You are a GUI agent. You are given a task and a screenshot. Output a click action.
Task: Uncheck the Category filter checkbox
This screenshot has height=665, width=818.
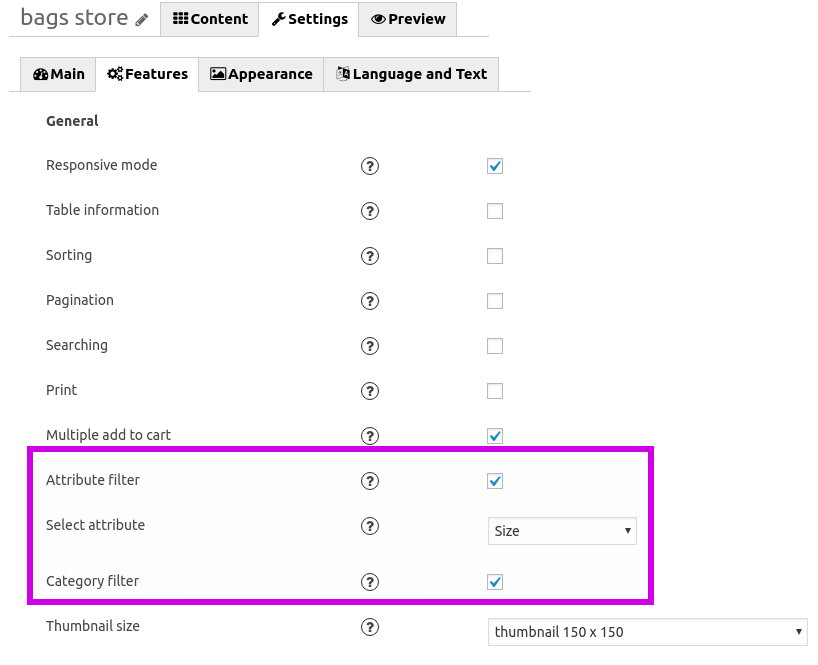click(495, 582)
